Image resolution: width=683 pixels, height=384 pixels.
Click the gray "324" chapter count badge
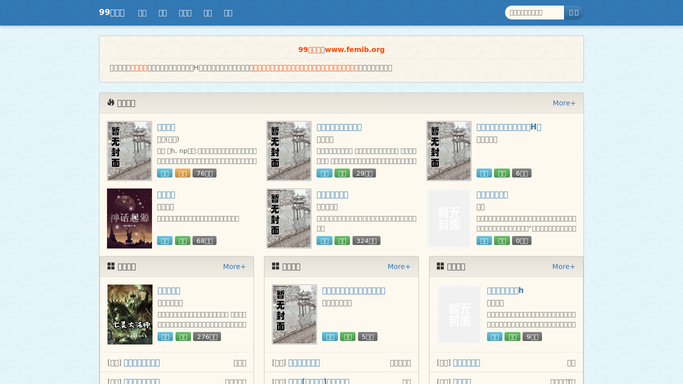pyautogui.click(x=366, y=241)
